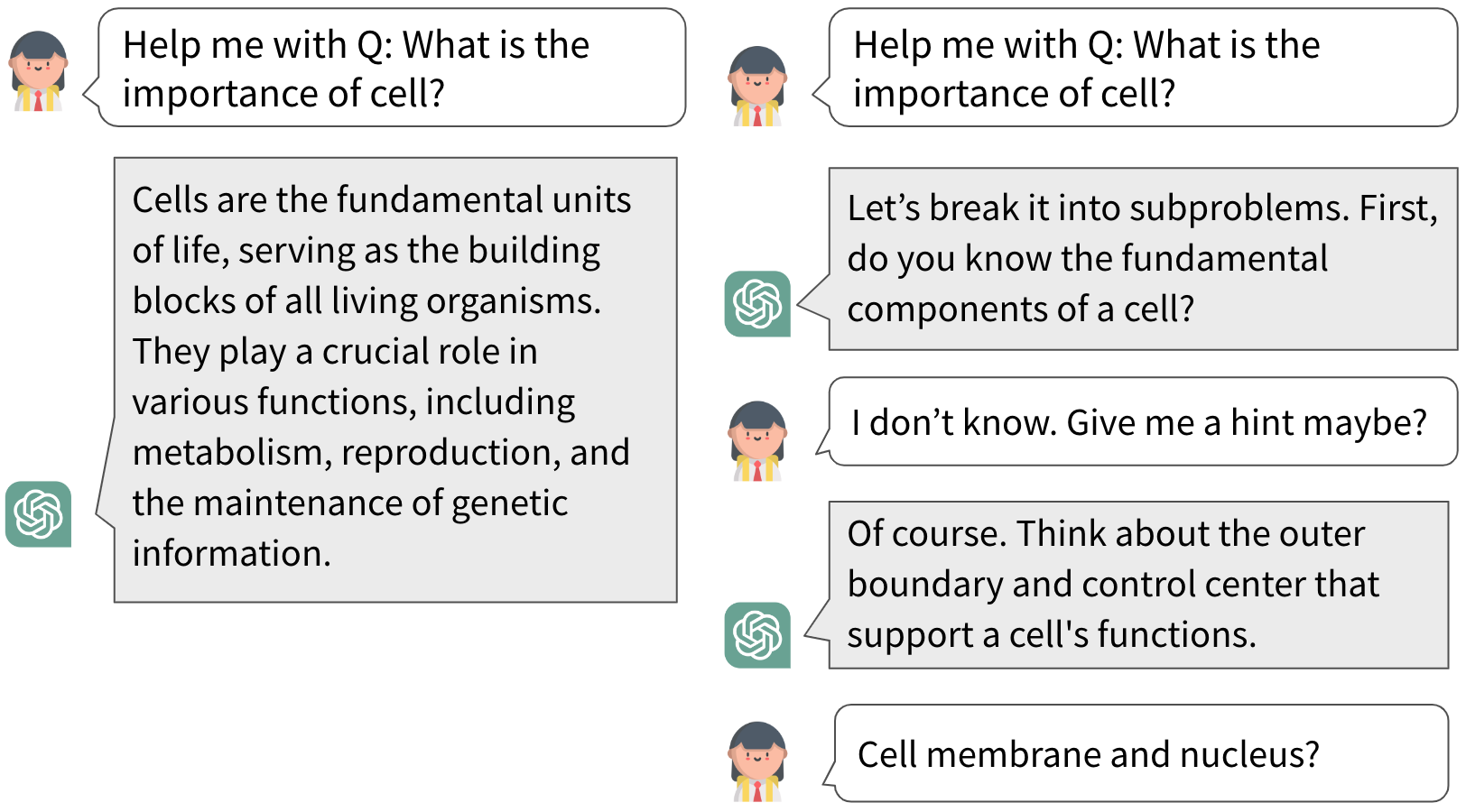Click the 'Cells are the fundamental units' answer box
The height and width of the screenshot is (812, 1466).
[395, 380]
